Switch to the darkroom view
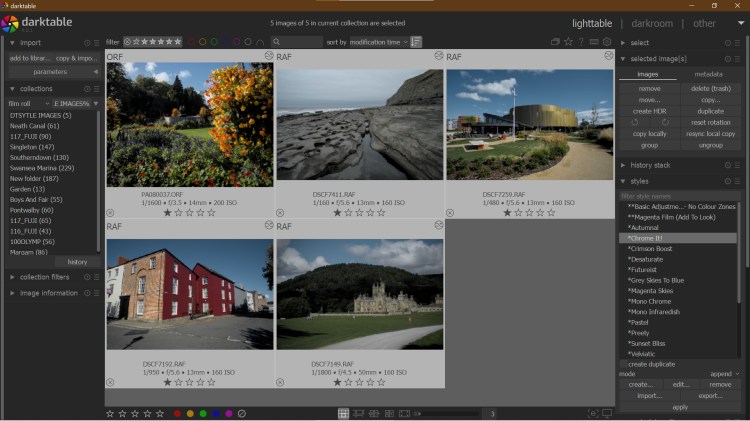750x421 pixels. (x=650, y=23)
